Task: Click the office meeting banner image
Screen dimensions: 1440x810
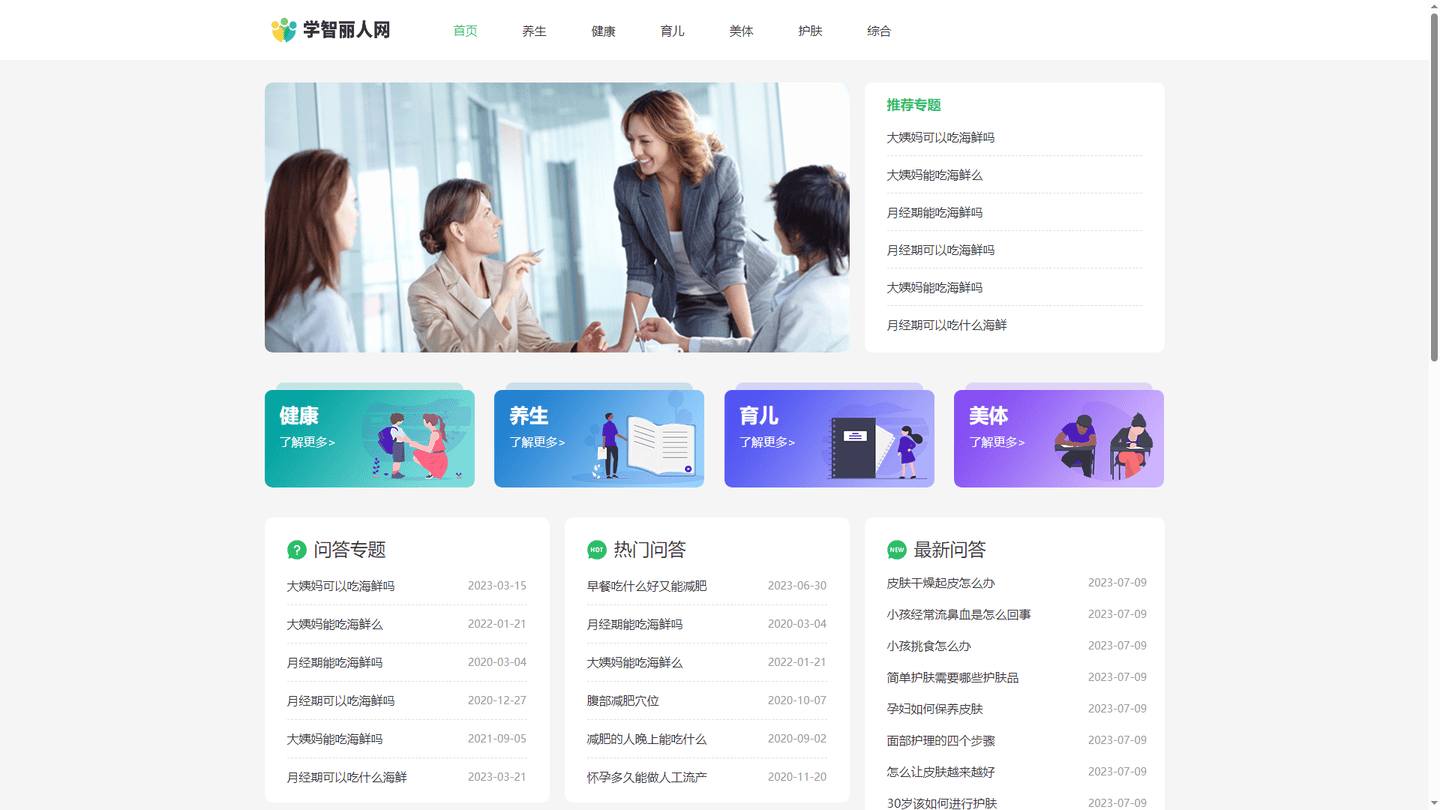Action: coord(557,217)
